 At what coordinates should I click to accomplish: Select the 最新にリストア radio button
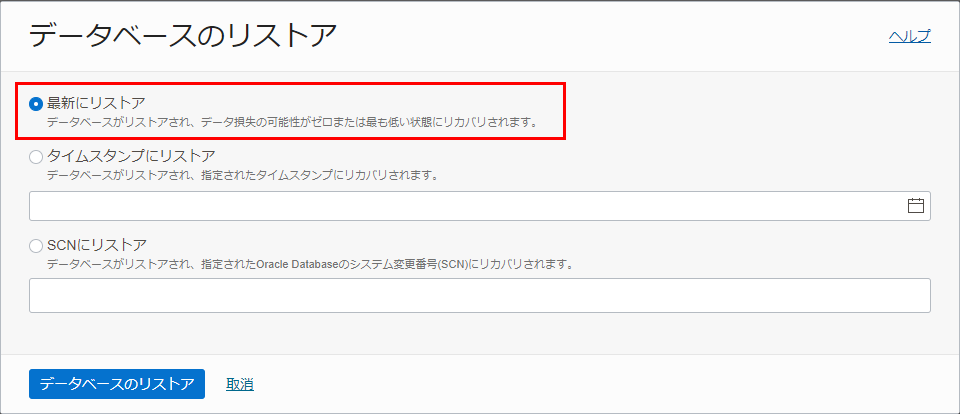click(x=37, y=103)
